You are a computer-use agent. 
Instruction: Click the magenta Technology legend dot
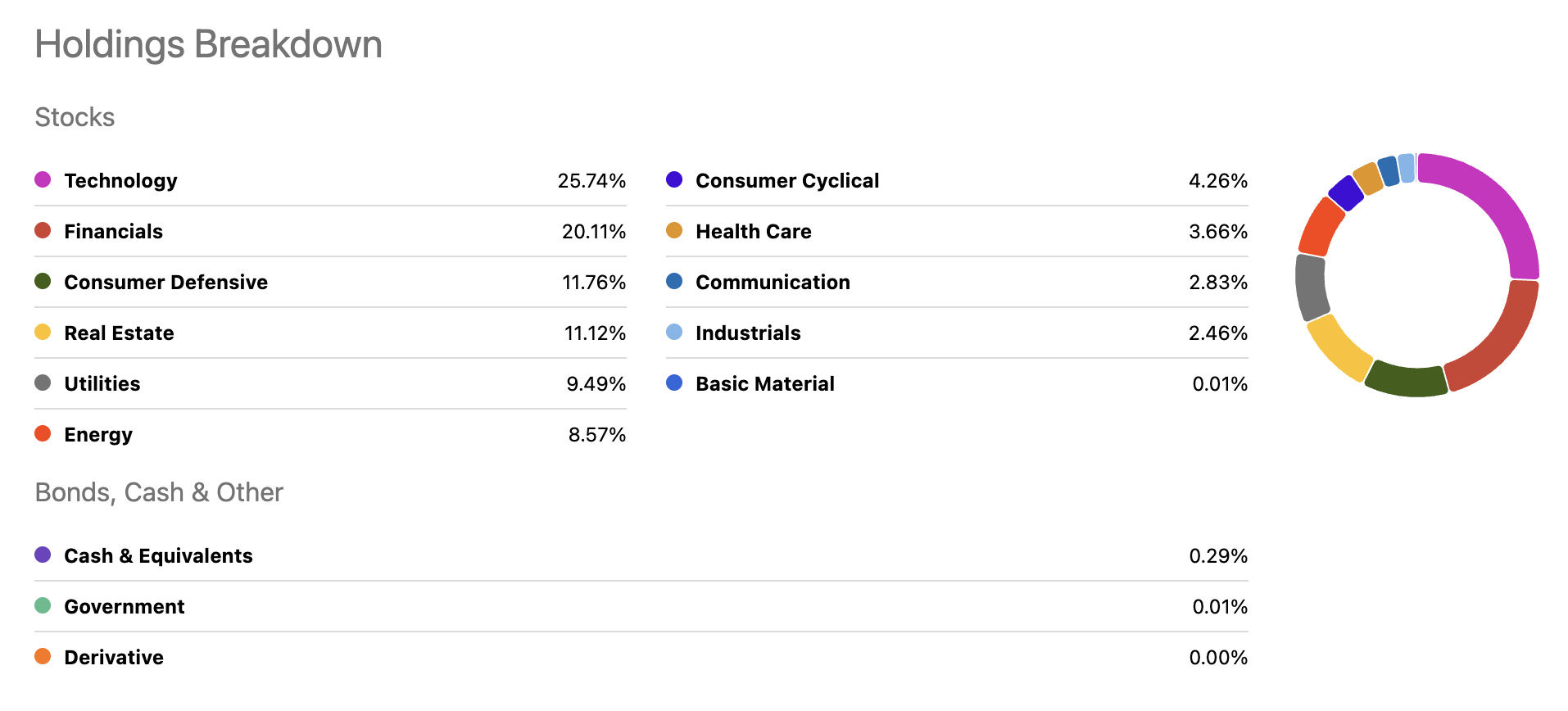[43, 179]
